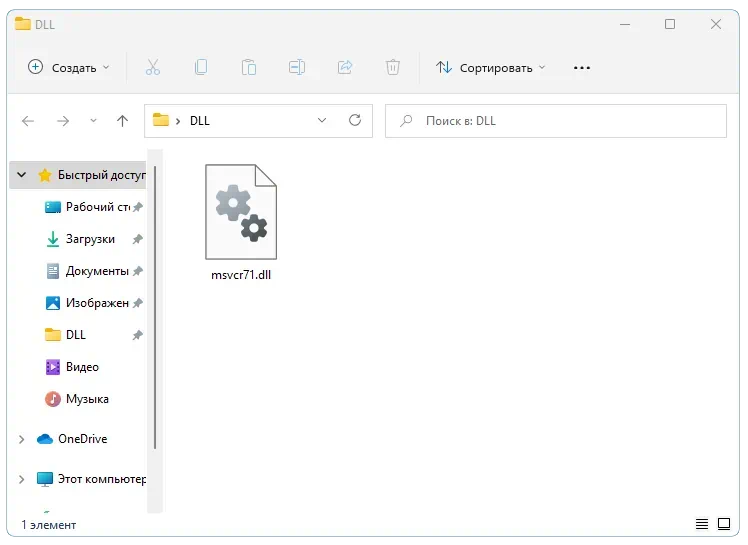Select DLL breadcrumb in address bar

tap(199, 121)
